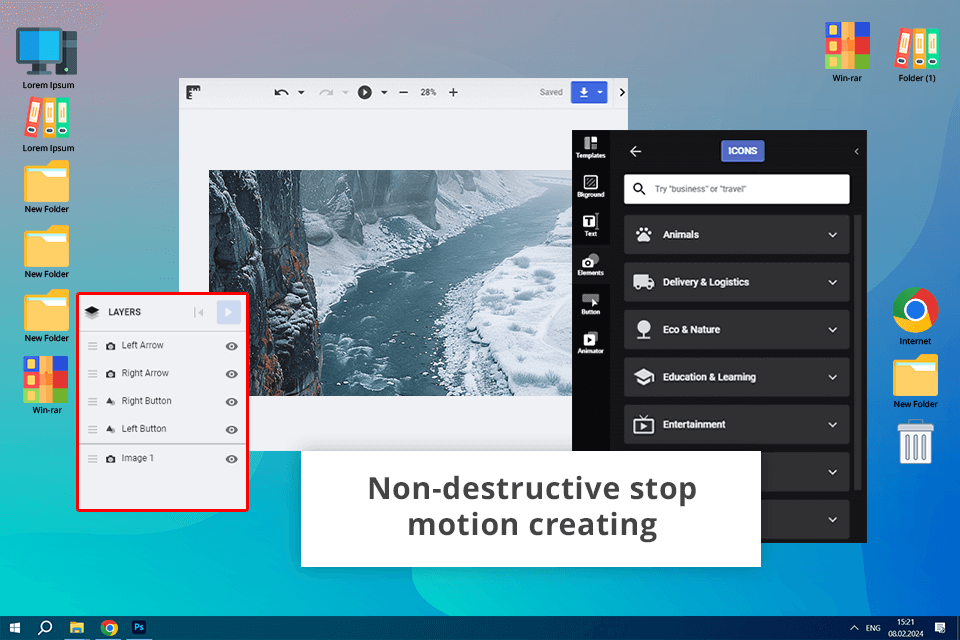Expand the Education & Learning category

[737, 377]
